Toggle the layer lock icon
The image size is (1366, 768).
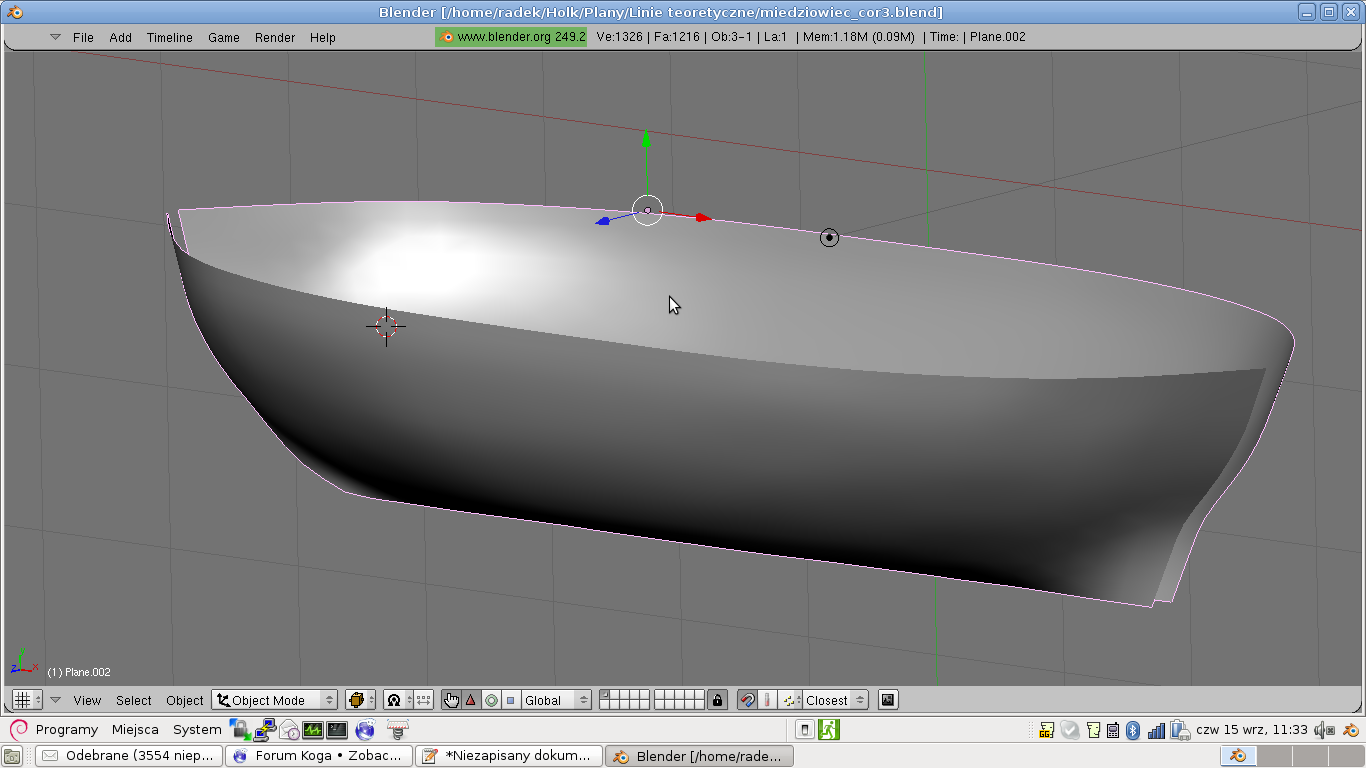[717, 700]
